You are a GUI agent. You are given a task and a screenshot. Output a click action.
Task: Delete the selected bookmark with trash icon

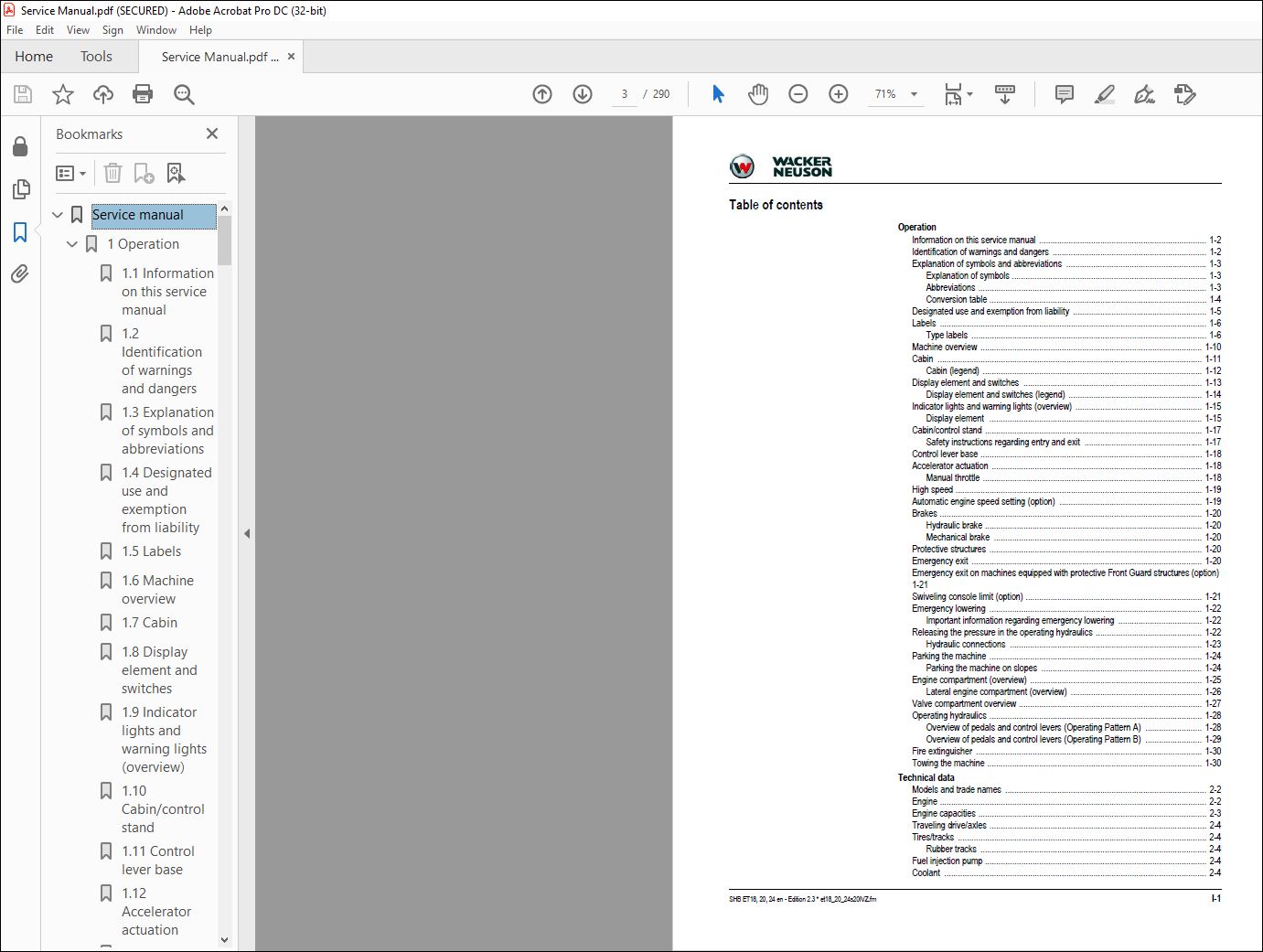pos(112,173)
